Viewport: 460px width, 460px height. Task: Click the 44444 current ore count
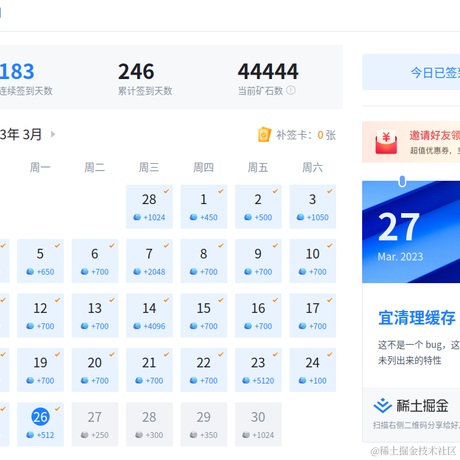(268, 71)
